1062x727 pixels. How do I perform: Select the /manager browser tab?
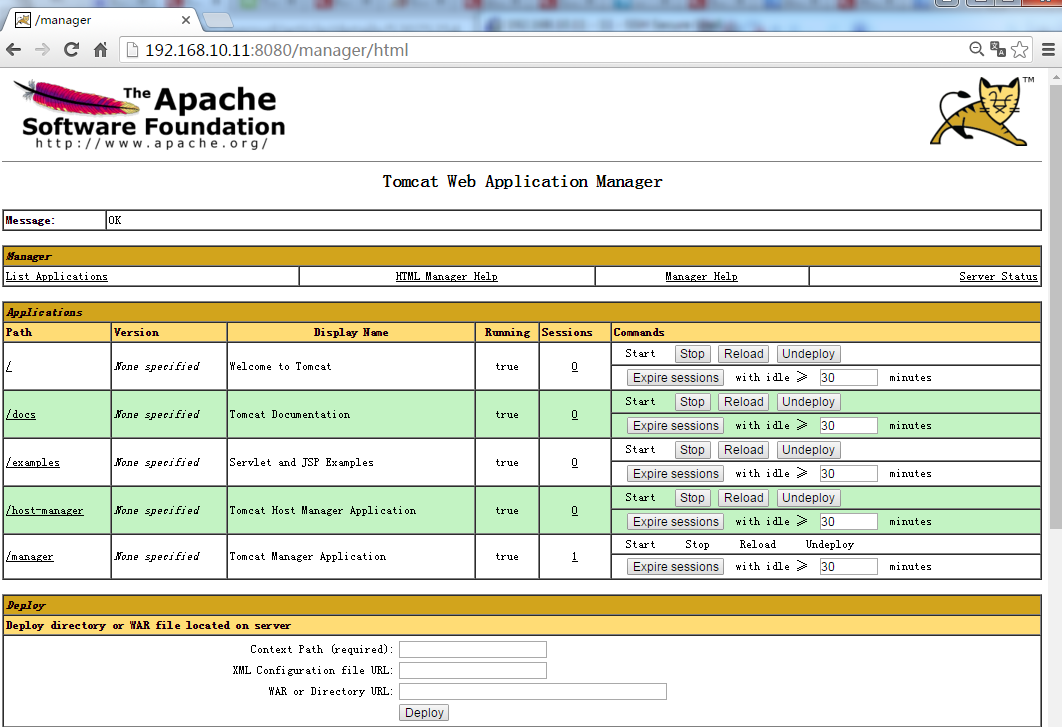coord(102,20)
